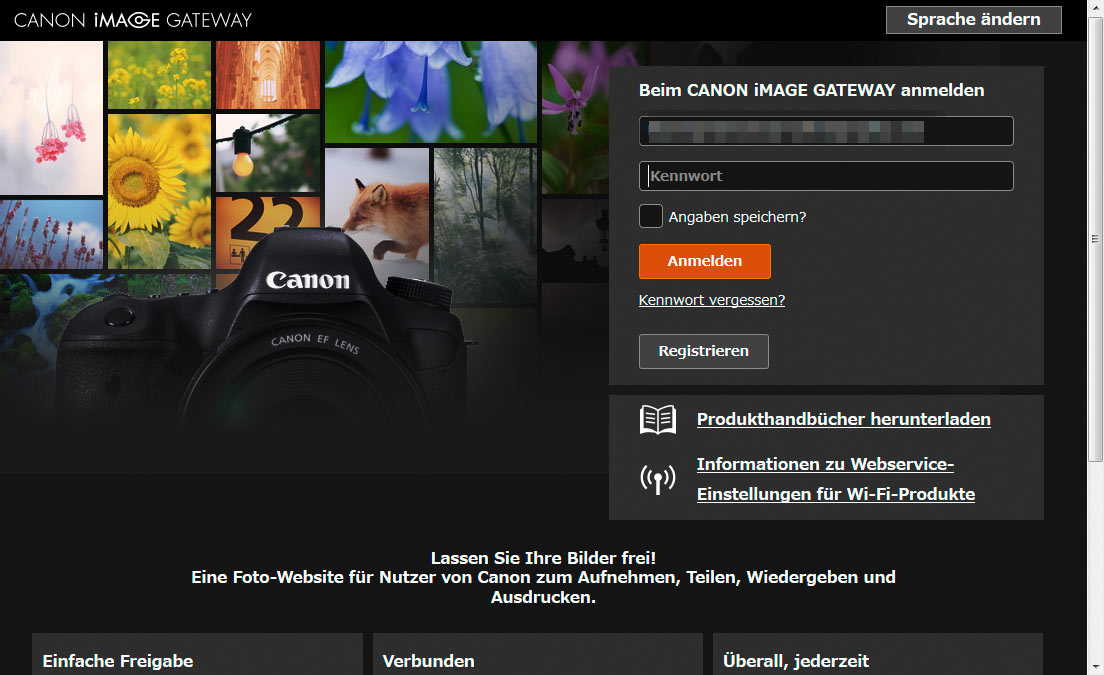Enable the Angaben speichern checkbox
The height and width of the screenshot is (675, 1104).
(651, 216)
